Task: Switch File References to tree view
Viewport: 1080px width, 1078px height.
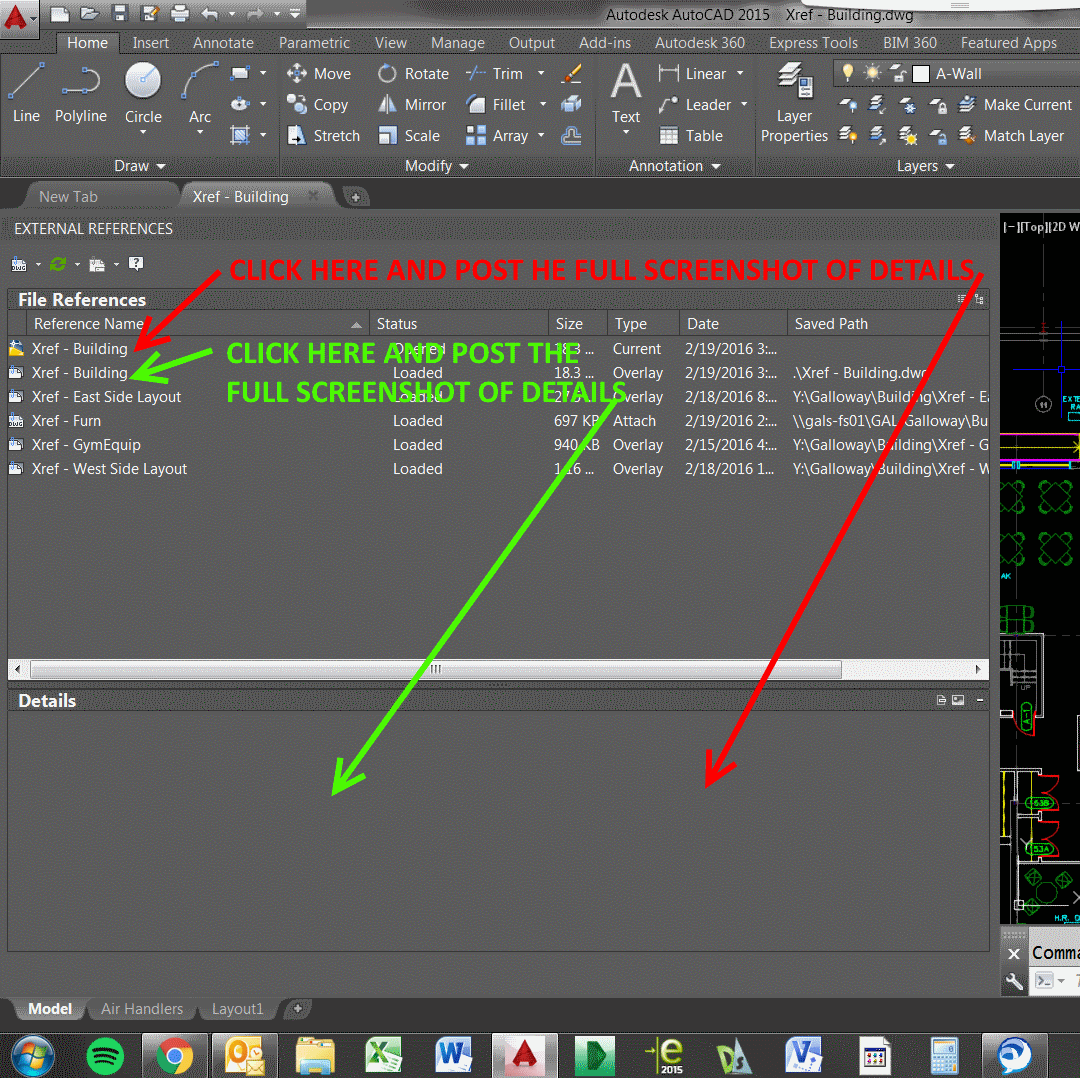Action: point(979,299)
